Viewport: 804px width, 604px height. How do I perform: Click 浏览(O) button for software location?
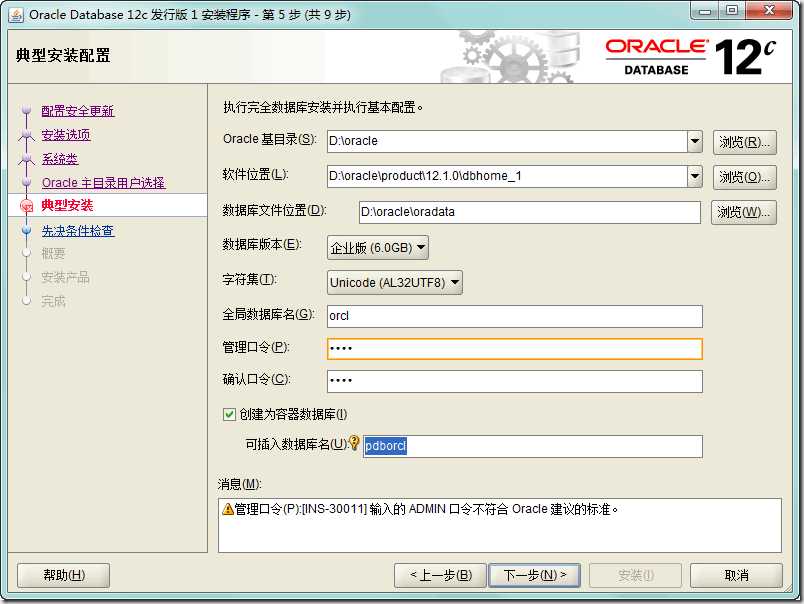745,177
